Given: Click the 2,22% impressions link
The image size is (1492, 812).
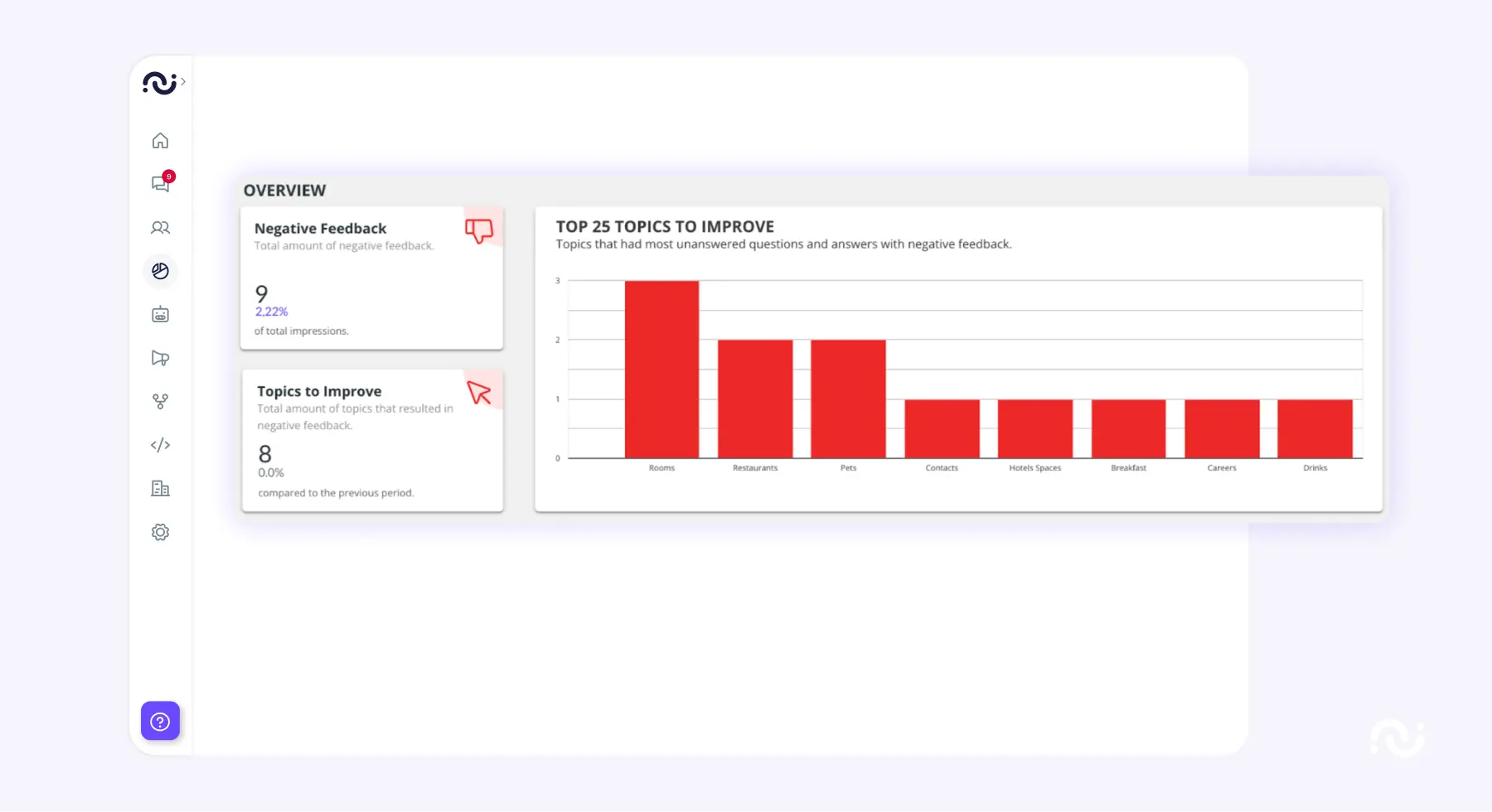Looking at the screenshot, I should coord(271,312).
